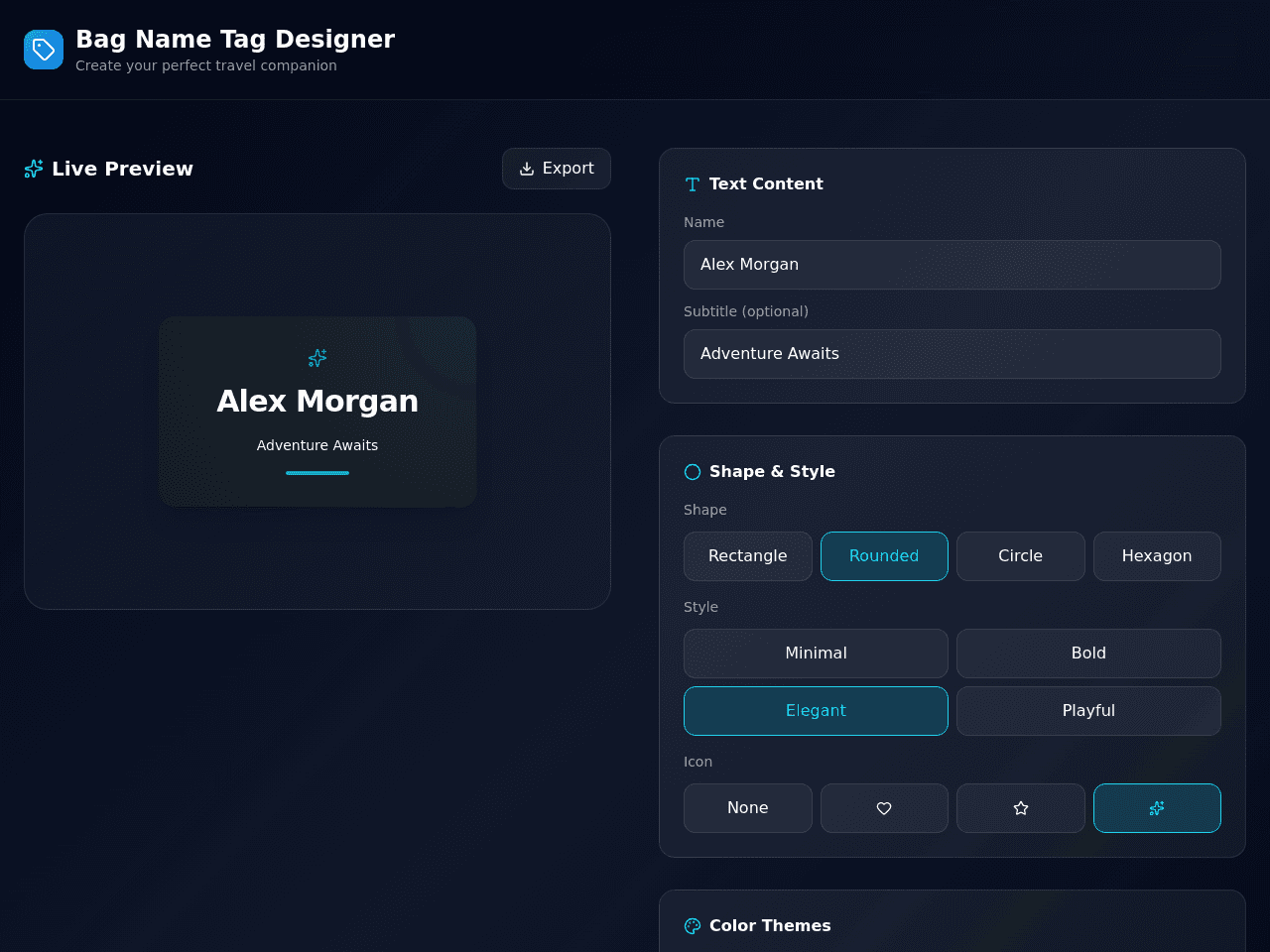This screenshot has height=952, width=1270.
Task: Click into the Name input field
Action: [x=952, y=265]
